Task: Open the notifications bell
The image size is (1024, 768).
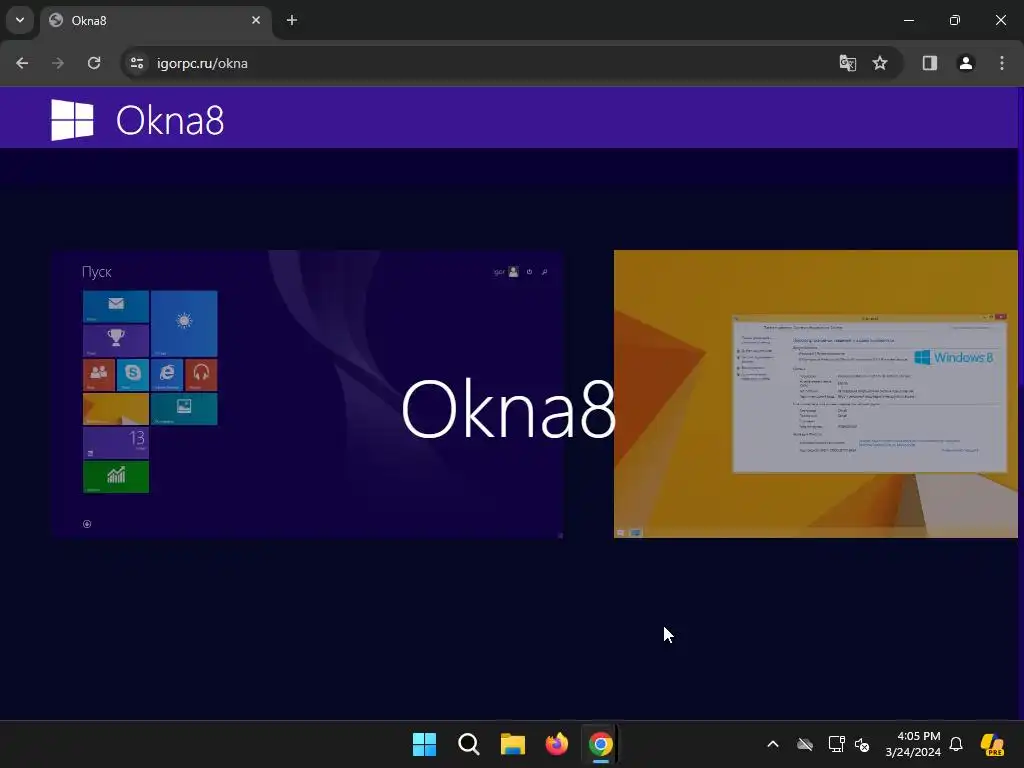Action: [x=956, y=744]
